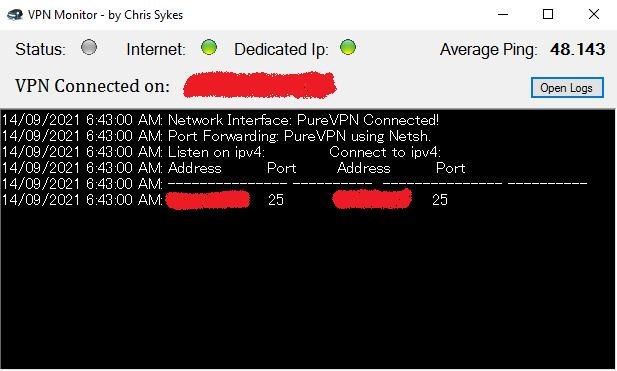
Task: Select the Average Ping value 48.143
Action: pos(578,49)
